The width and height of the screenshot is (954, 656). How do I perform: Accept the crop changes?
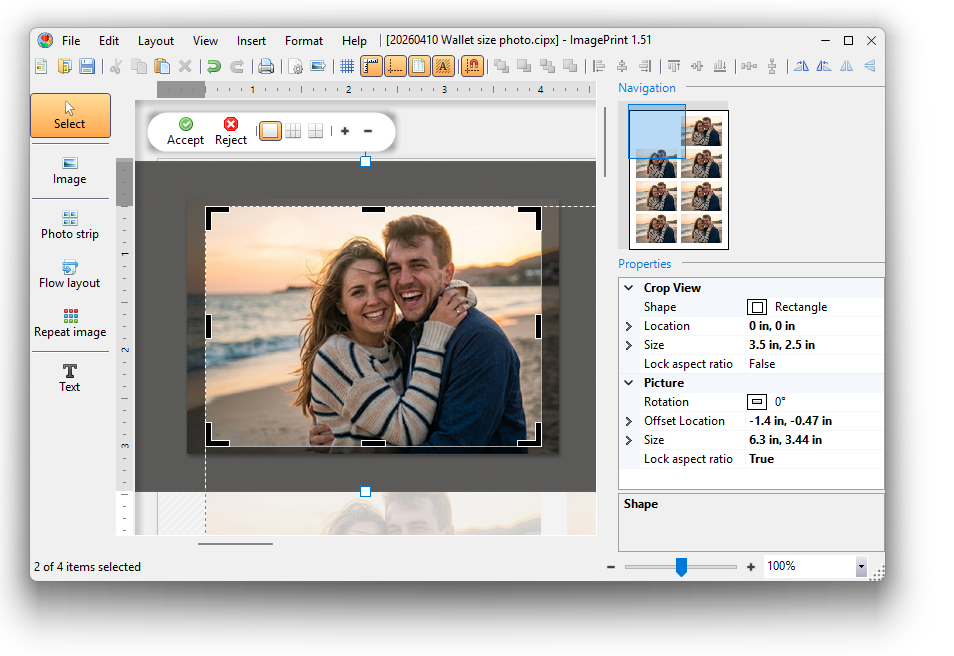click(185, 131)
